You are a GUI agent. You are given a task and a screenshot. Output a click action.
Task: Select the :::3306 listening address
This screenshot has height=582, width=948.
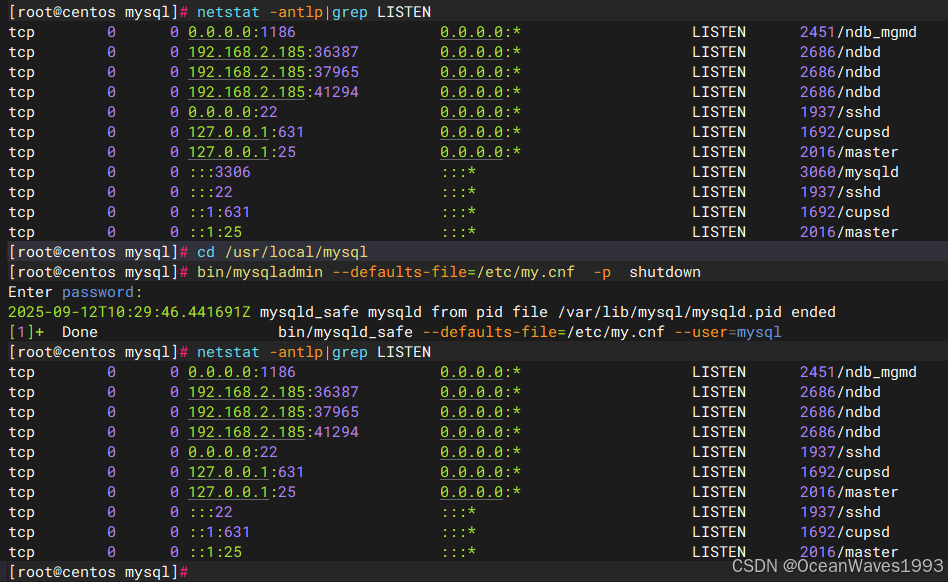coord(219,172)
